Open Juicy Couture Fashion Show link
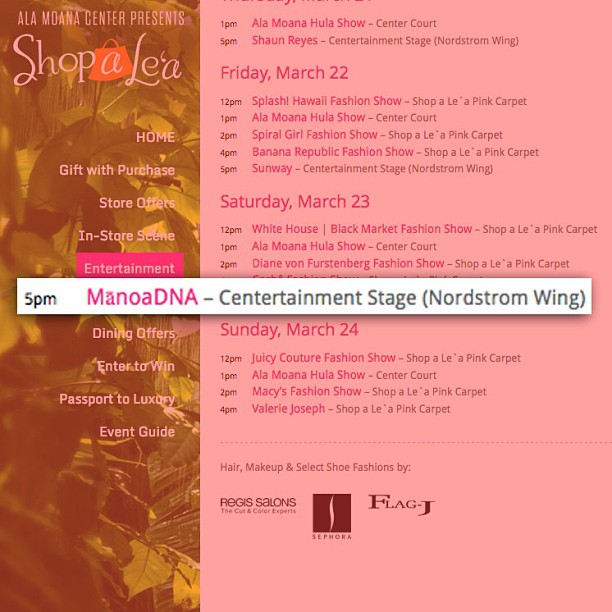 click(x=324, y=358)
